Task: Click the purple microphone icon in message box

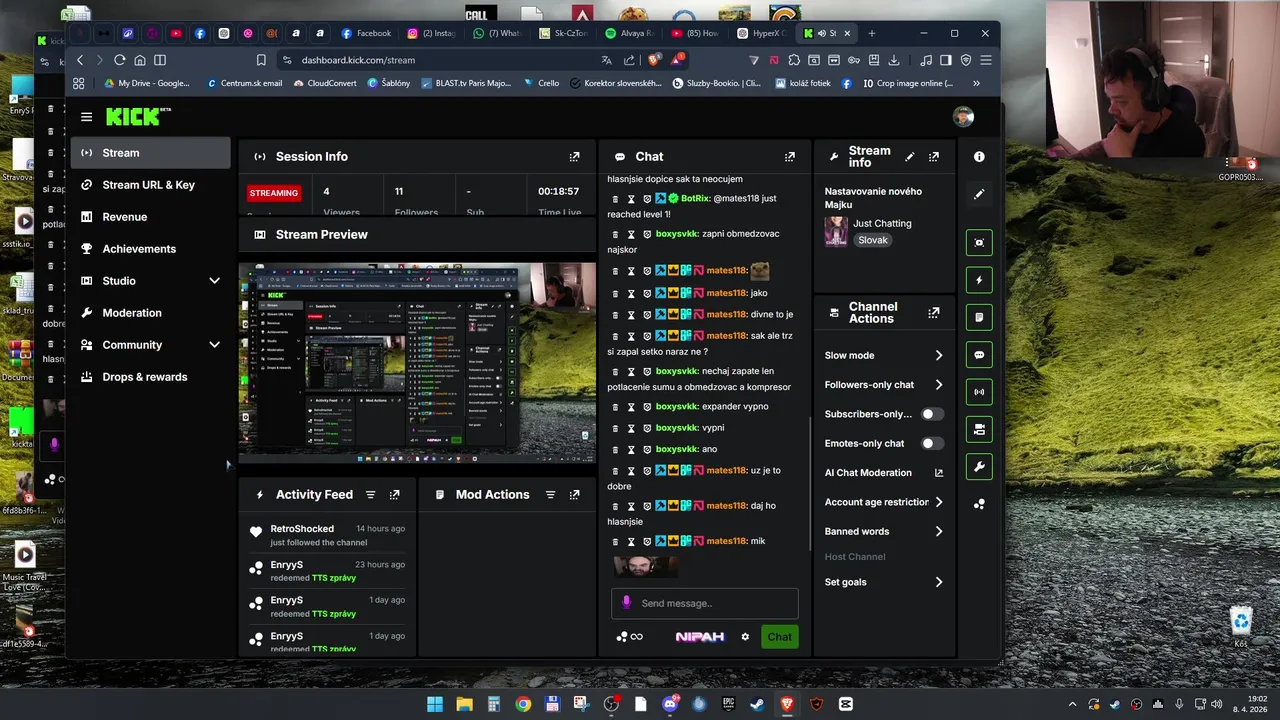Action: 627,603
